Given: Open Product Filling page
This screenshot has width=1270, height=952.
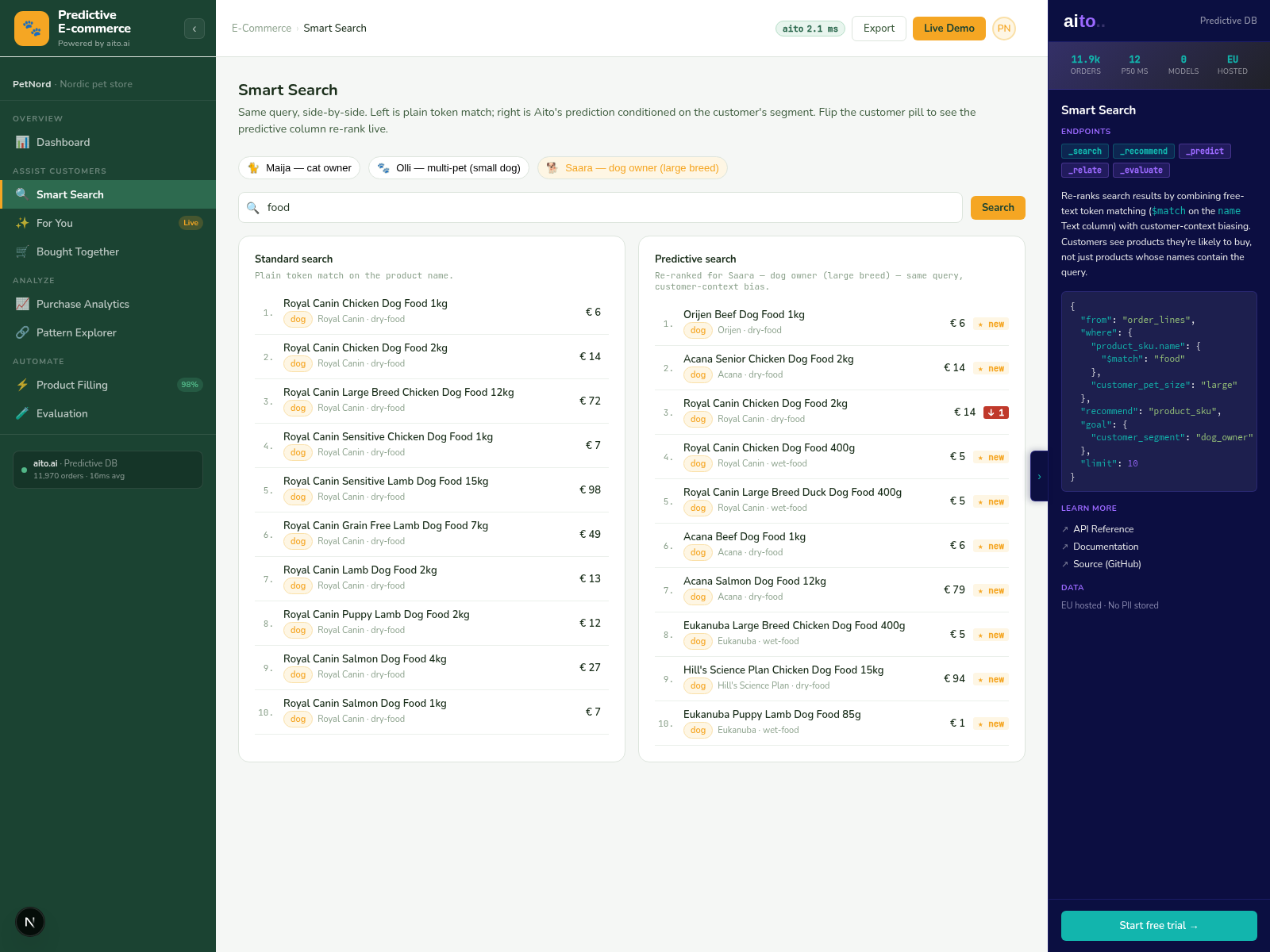Looking at the screenshot, I should pyautogui.click(x=108, y=385).
